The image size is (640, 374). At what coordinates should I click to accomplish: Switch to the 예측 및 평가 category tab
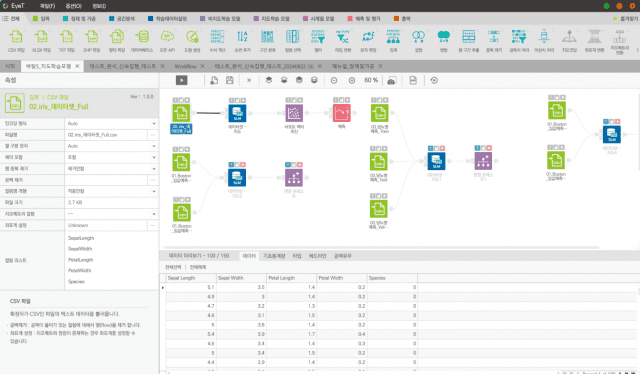364,19
